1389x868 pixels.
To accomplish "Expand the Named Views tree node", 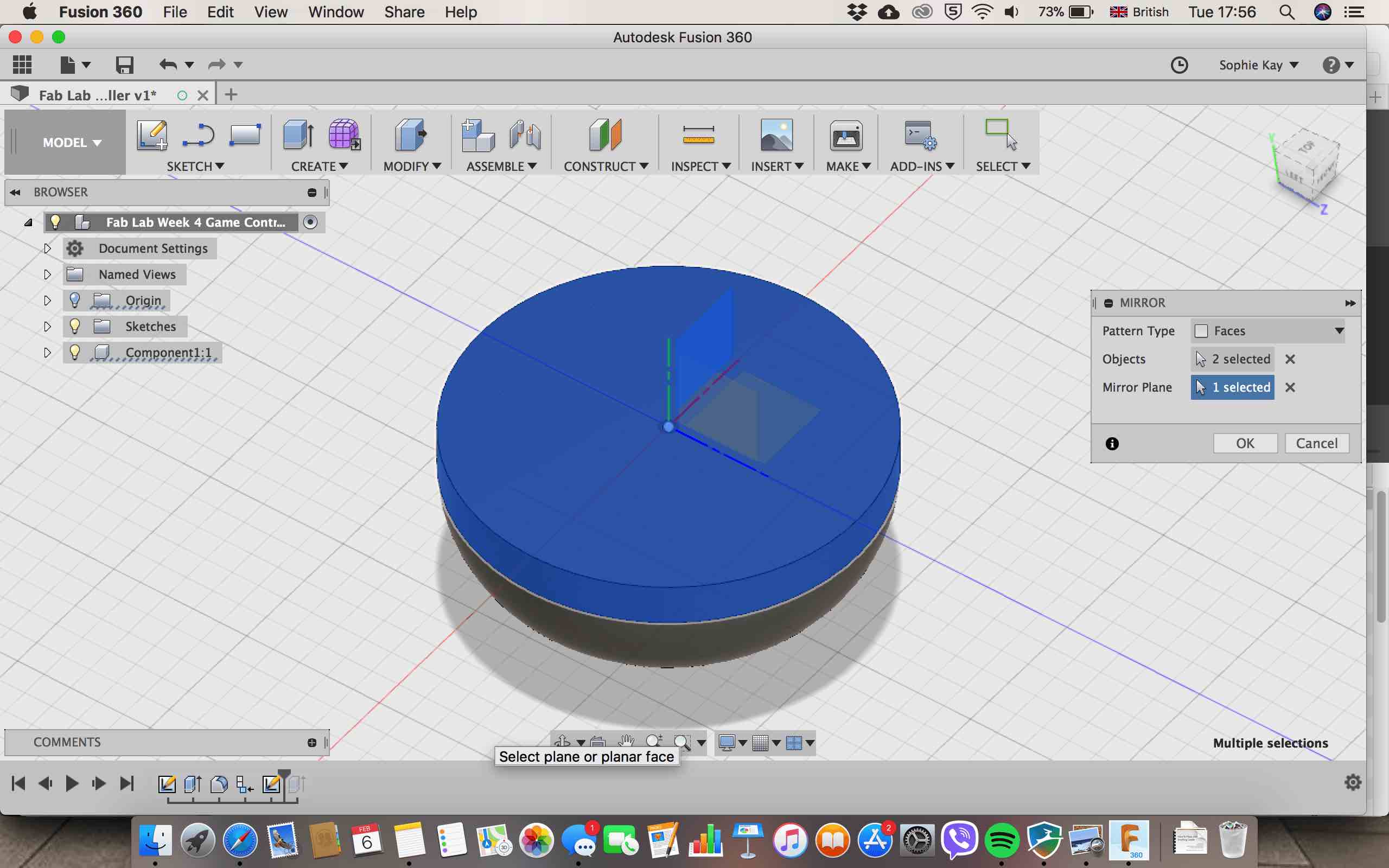I will tap(48, 275).
